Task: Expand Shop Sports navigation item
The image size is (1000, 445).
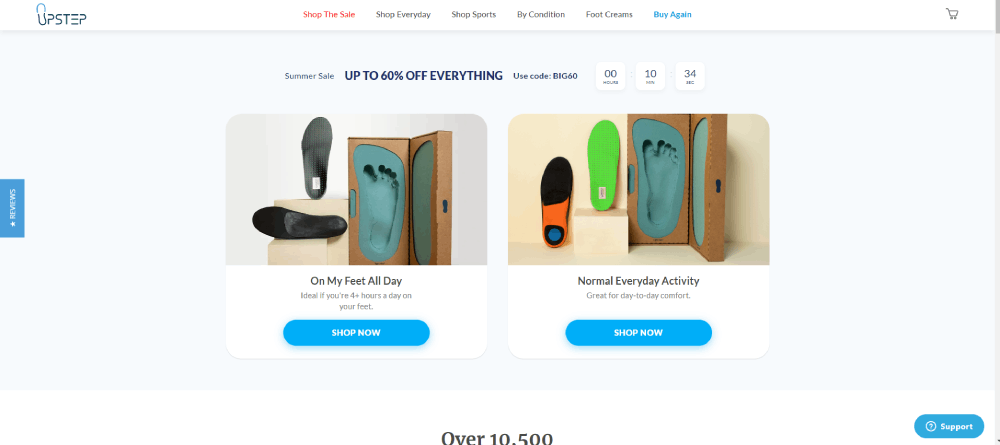Action: [474, 14]
